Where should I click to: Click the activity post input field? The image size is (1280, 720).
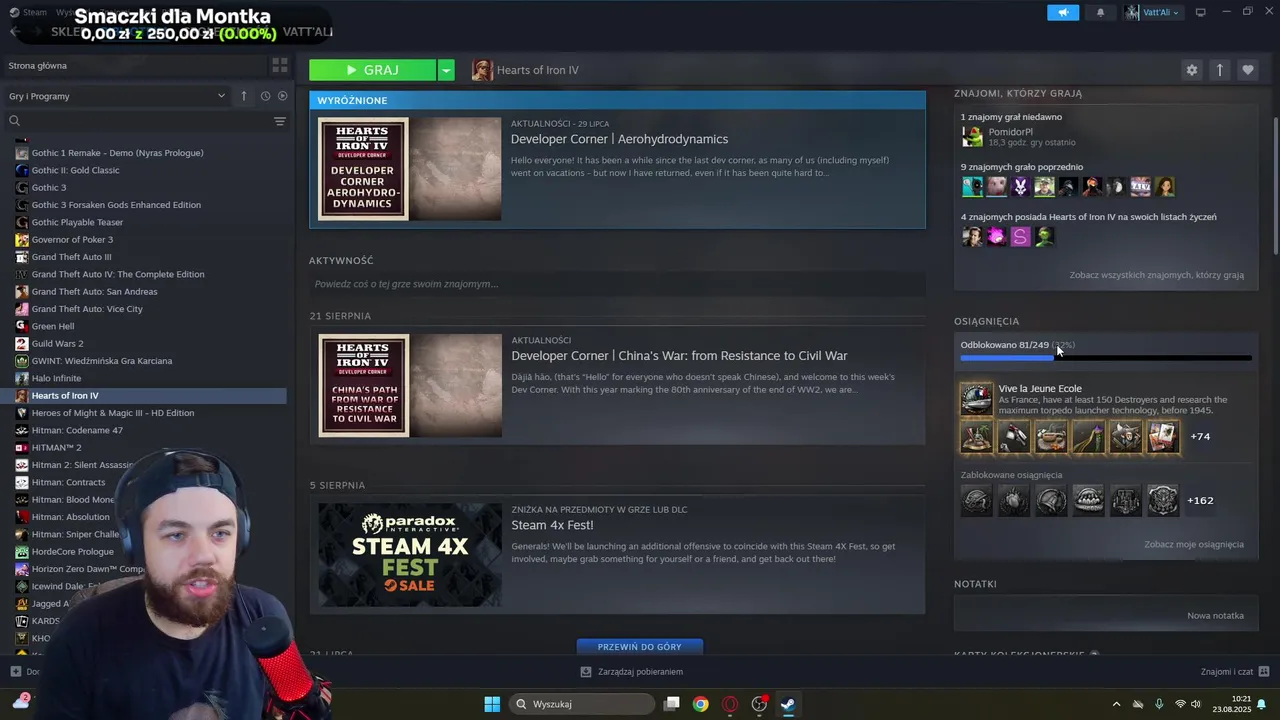617,284
